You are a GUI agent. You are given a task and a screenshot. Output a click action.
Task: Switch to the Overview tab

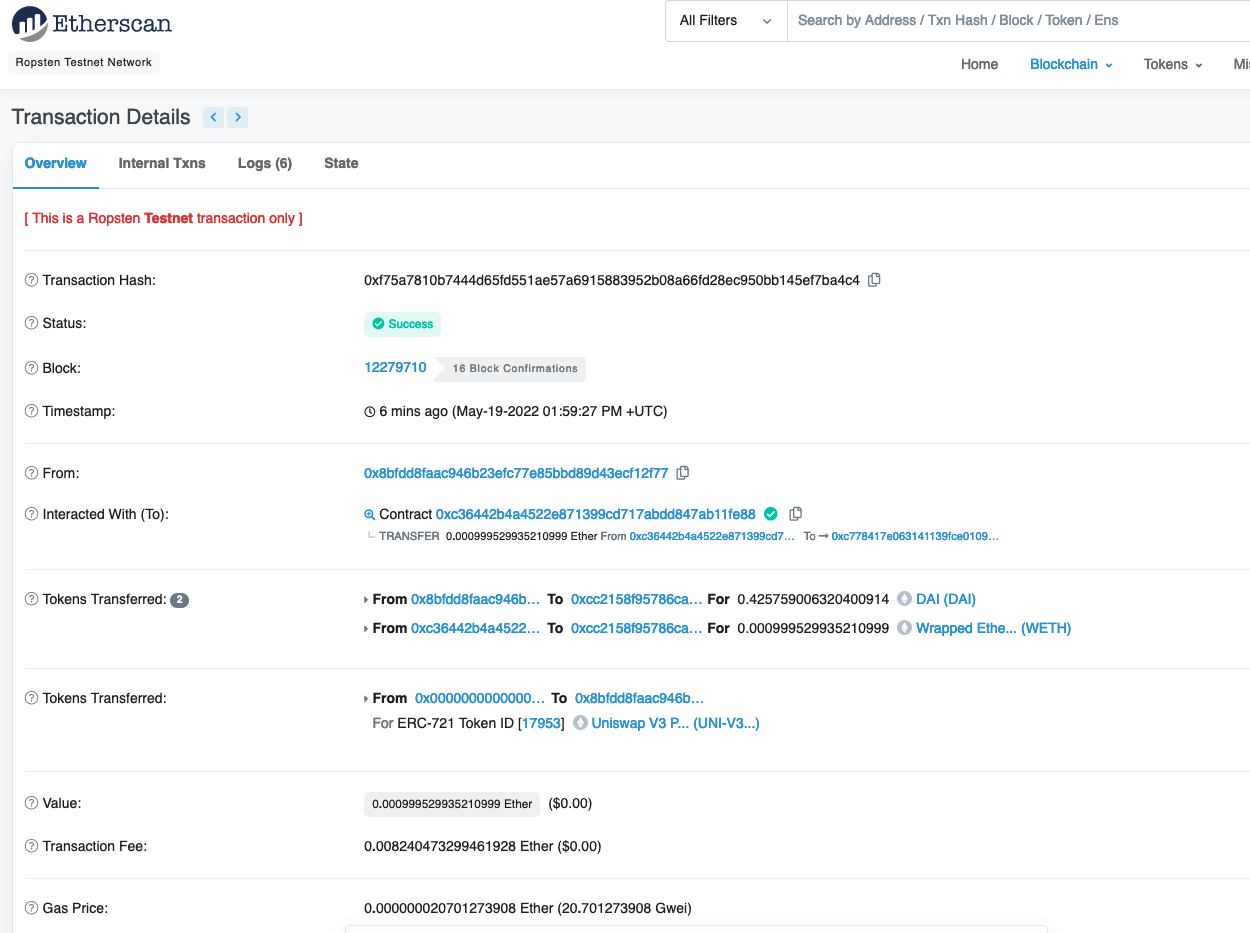[x=56, y=163]
